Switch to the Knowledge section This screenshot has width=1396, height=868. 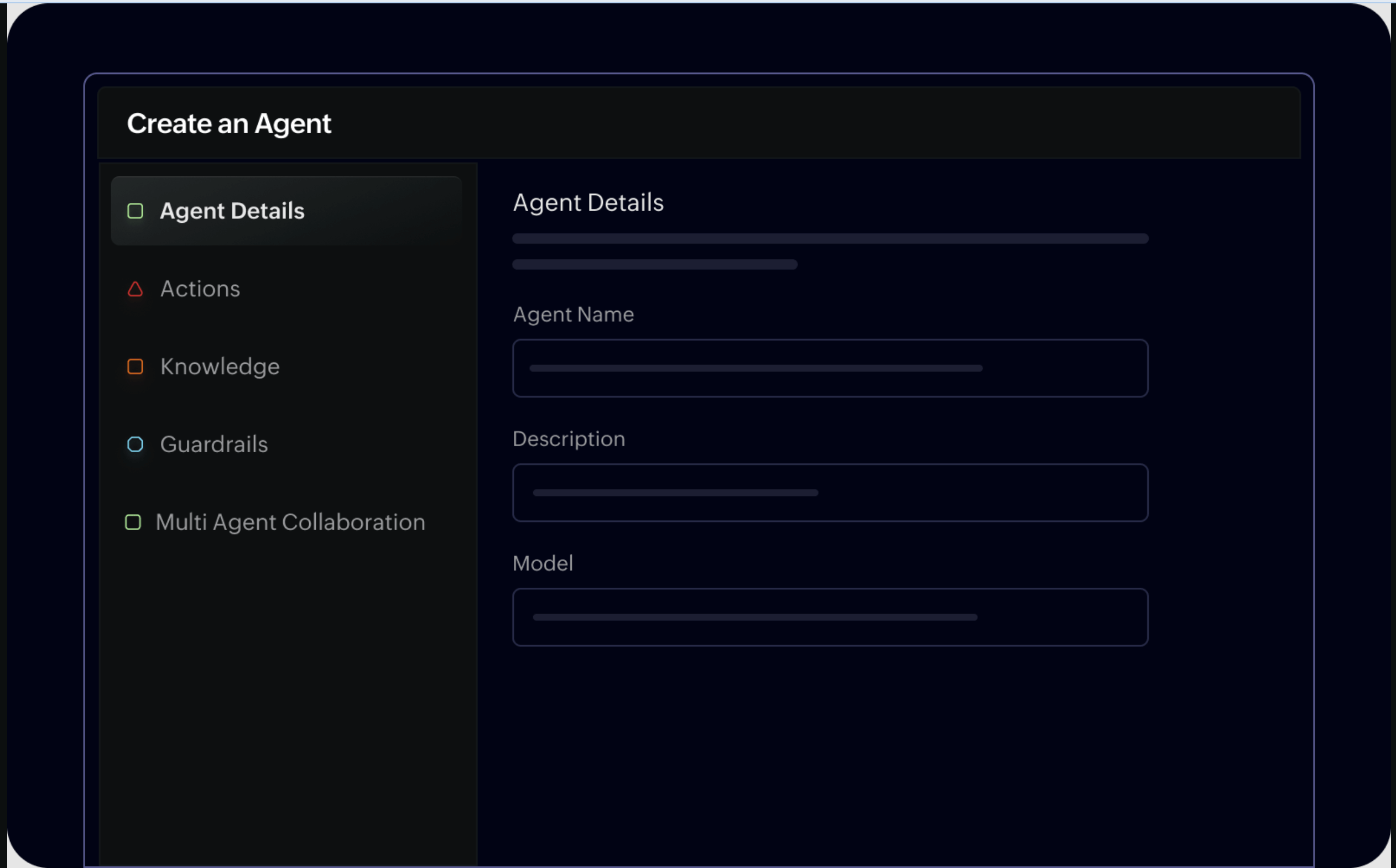[220, 366]
